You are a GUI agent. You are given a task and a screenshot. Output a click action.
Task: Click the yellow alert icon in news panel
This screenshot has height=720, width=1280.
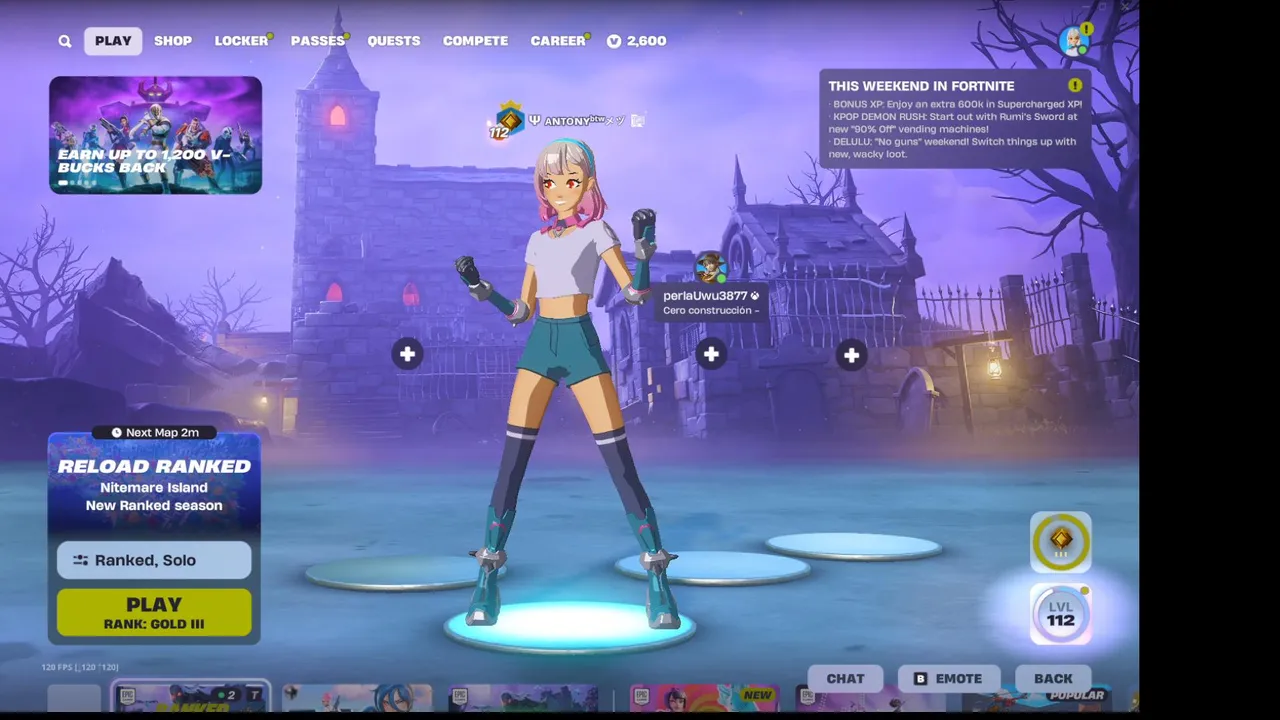point(1075,86)
